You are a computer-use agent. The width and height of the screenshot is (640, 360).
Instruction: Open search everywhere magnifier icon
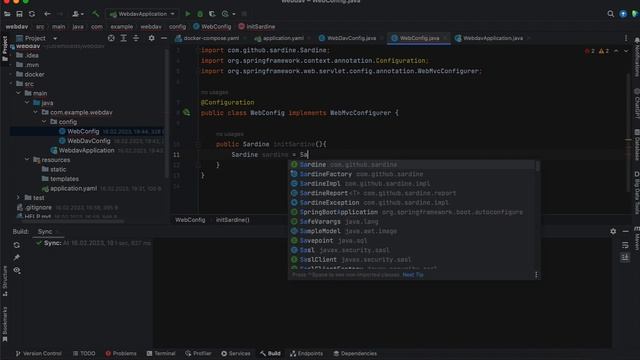(611, 14)
